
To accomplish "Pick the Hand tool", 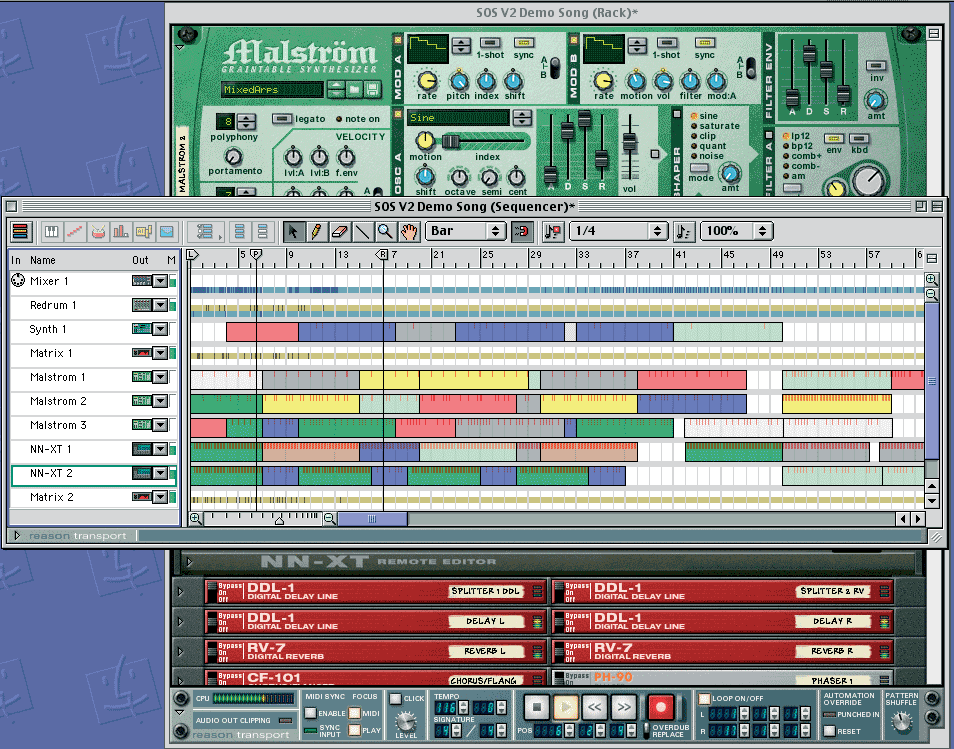I will coord(408,231).
